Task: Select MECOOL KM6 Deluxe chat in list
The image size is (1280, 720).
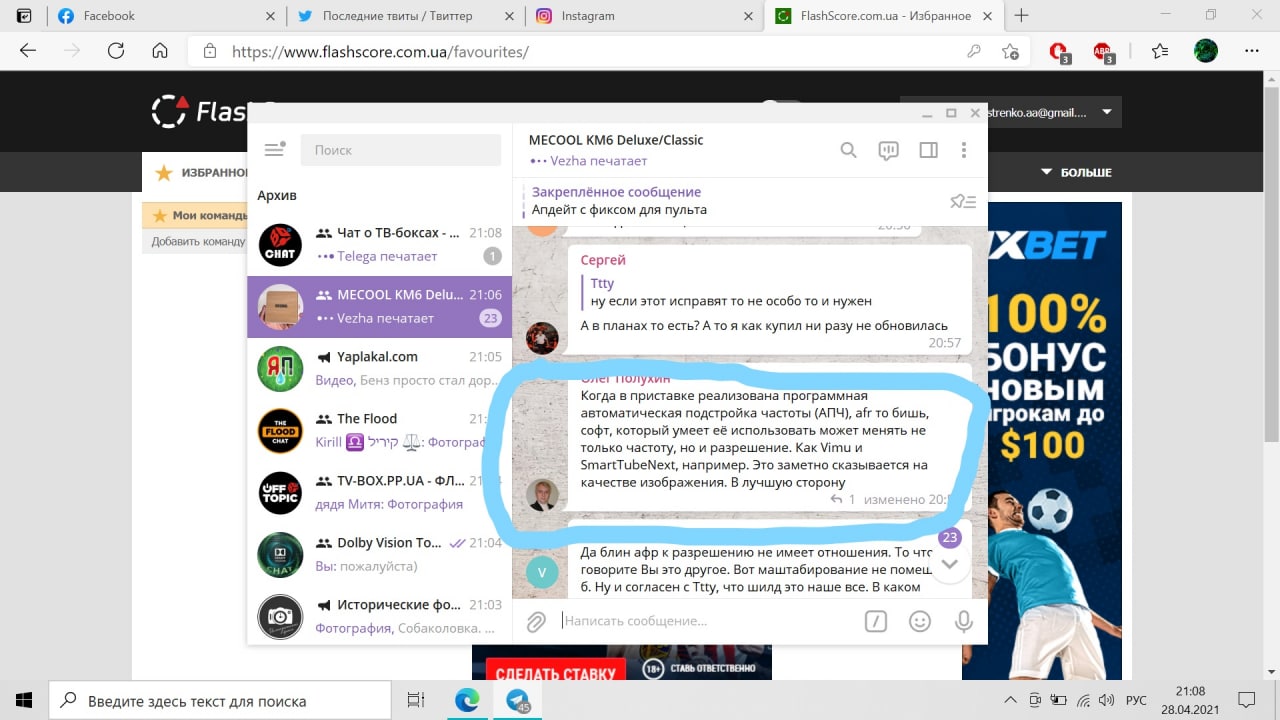Action: click(380, 306)
